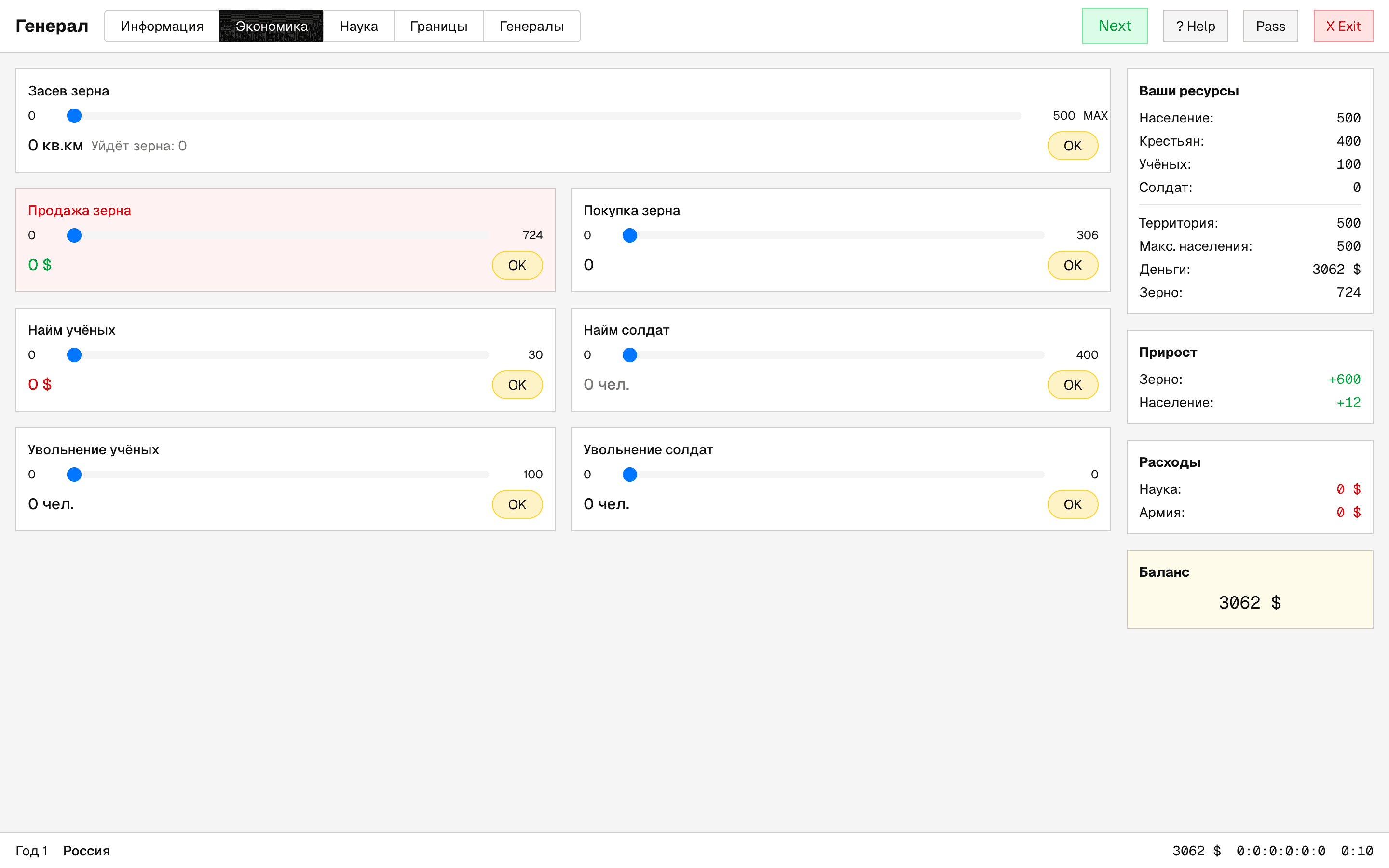
Task: Click the Армия expense value
Action: coord(1348,512)
